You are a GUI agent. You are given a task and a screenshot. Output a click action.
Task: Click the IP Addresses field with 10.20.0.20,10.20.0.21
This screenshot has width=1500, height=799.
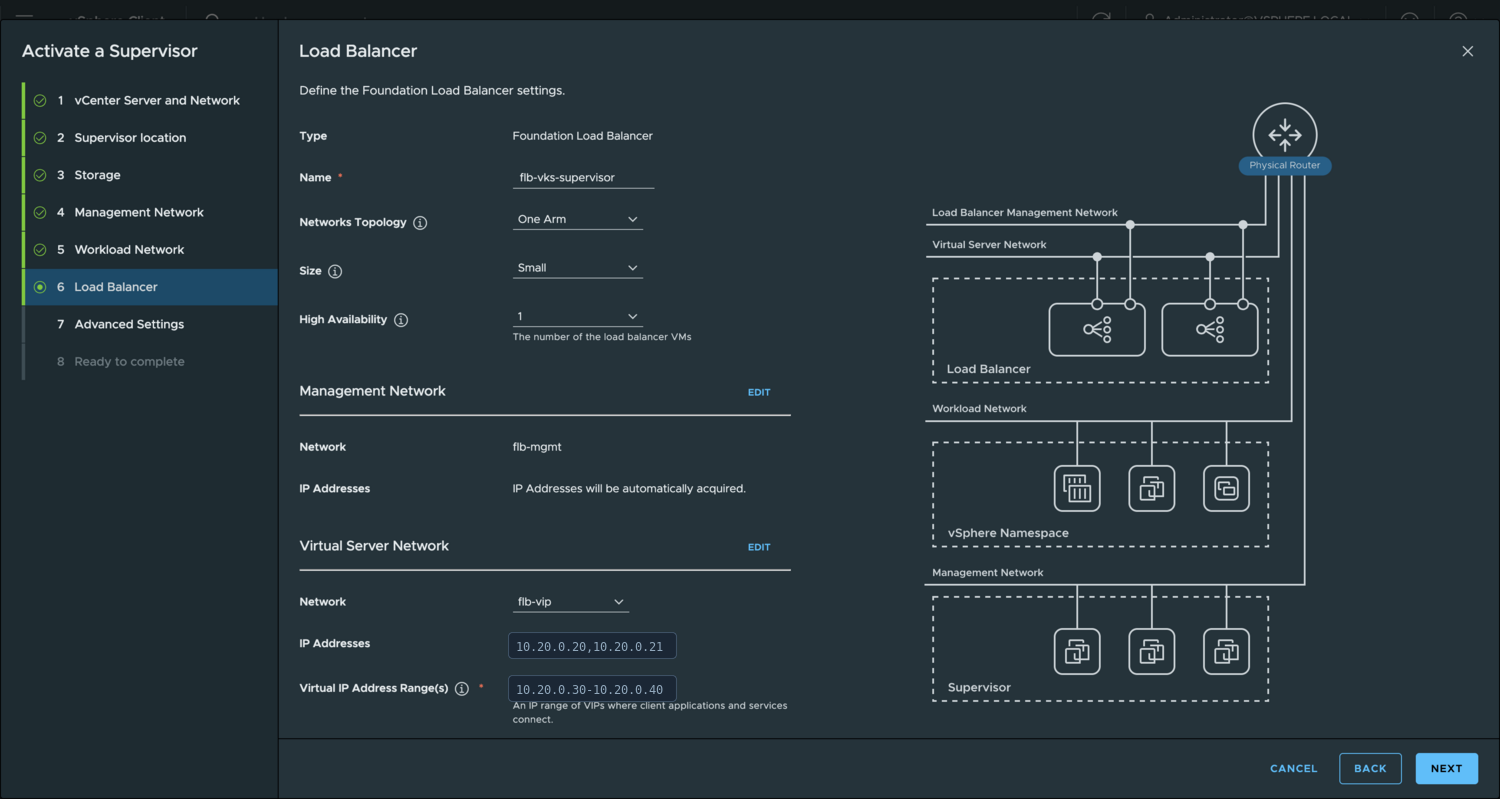tap(592, 646)
